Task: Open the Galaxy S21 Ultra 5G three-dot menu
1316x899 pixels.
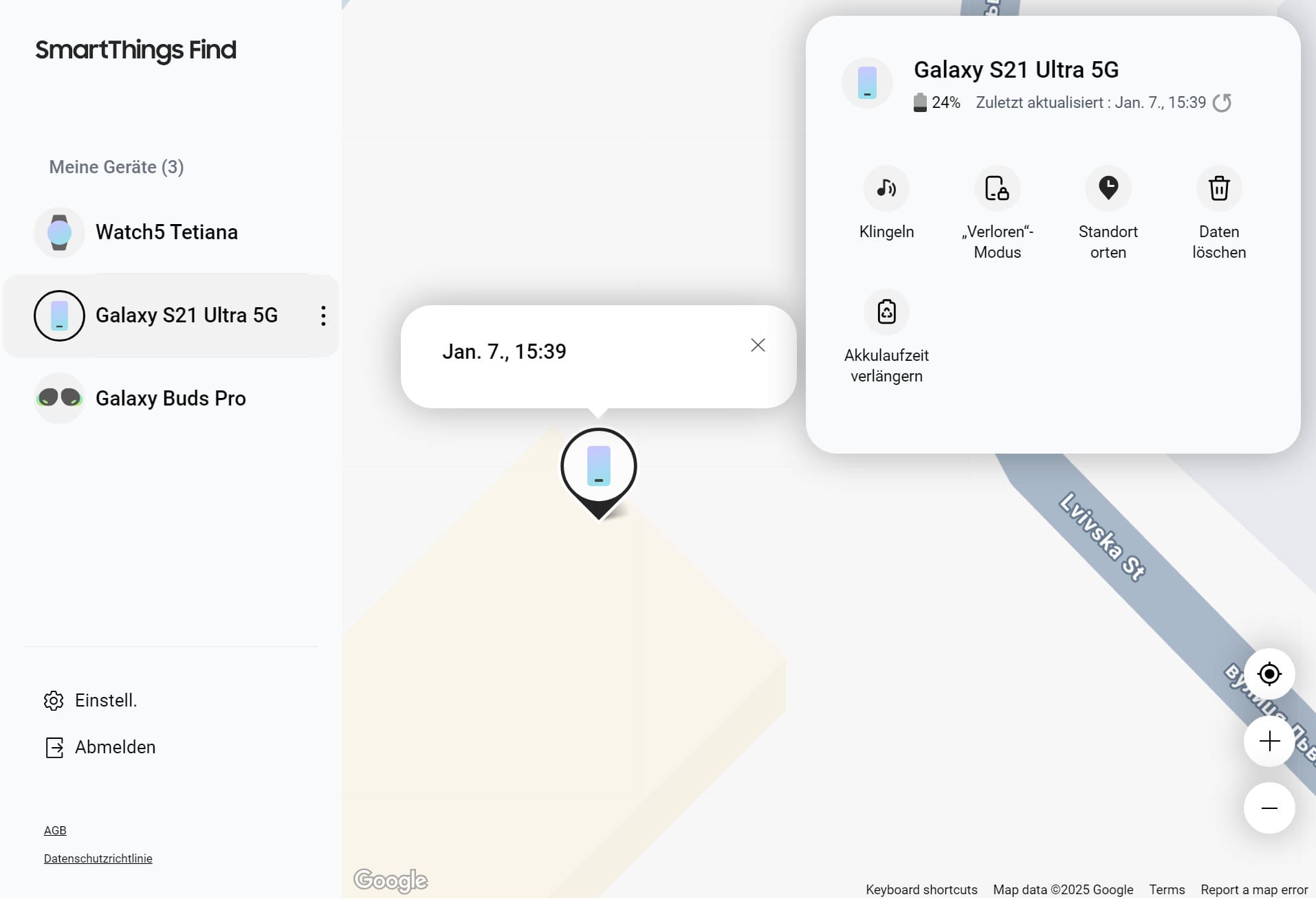Action: 323,315
